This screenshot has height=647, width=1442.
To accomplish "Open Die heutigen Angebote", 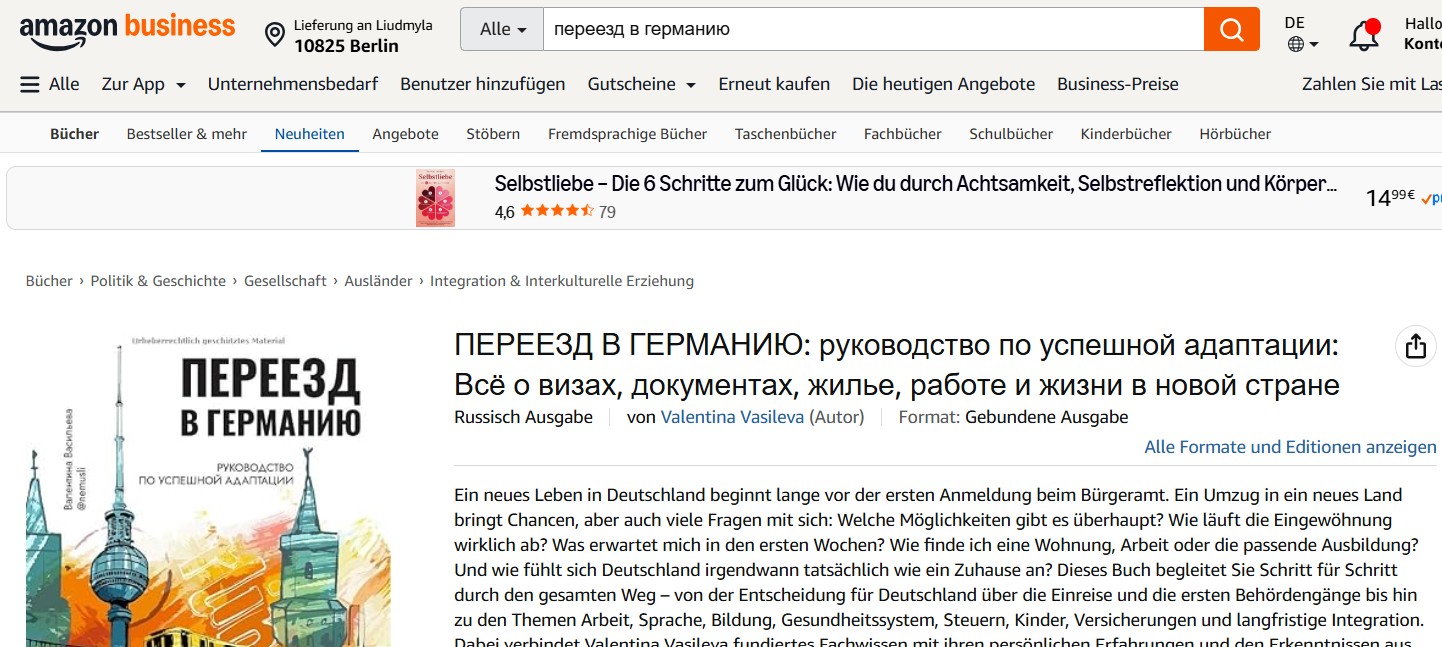I will pos(943,84).
